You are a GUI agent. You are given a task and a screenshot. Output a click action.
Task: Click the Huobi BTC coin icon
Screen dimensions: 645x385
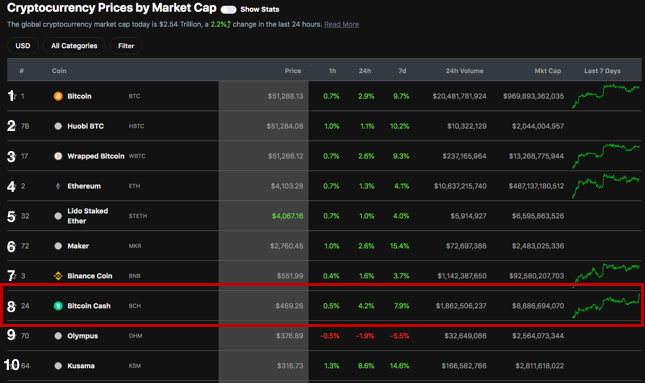[58, 126]
